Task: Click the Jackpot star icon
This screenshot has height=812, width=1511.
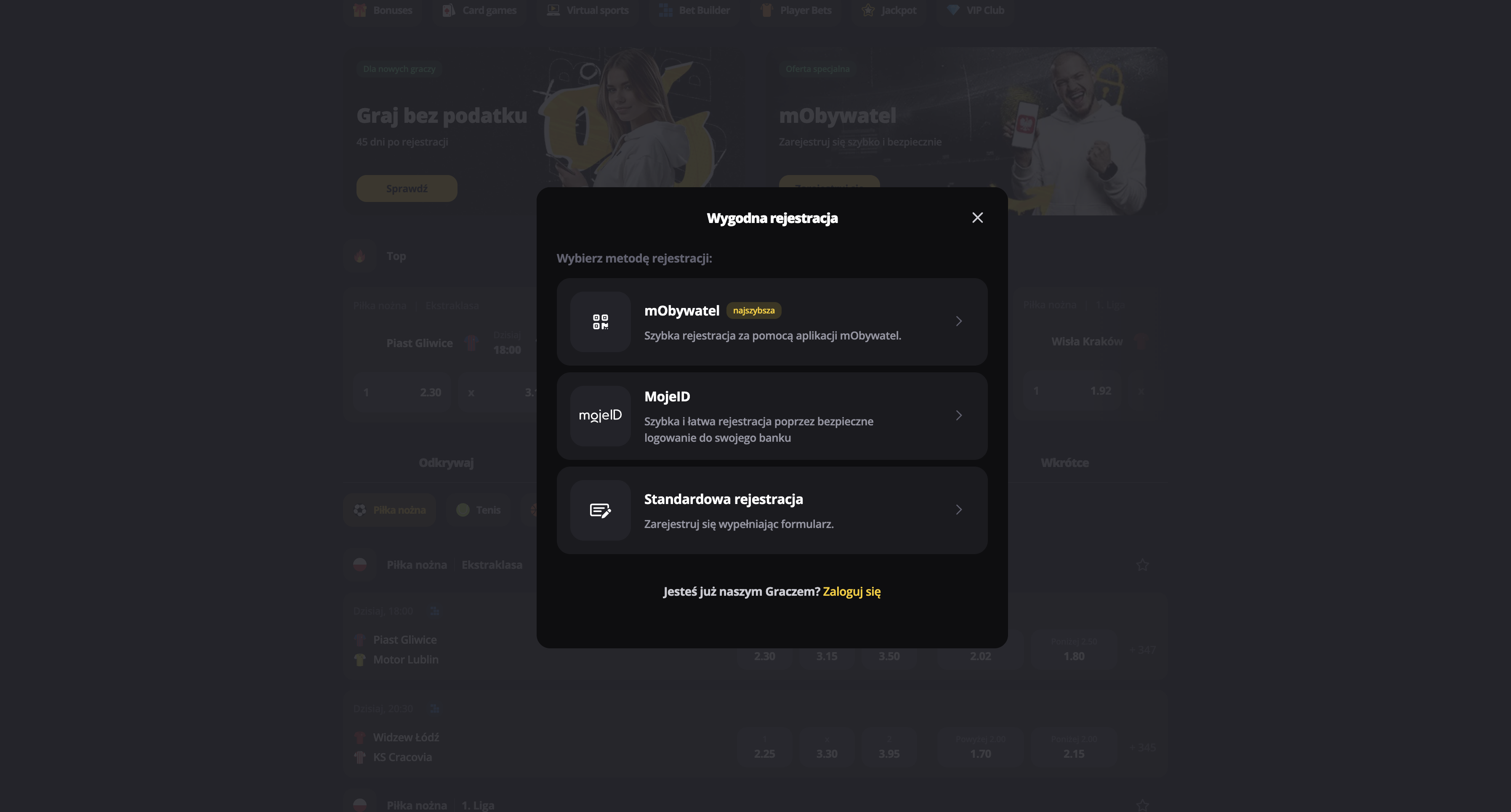Action: coord(867,10)
